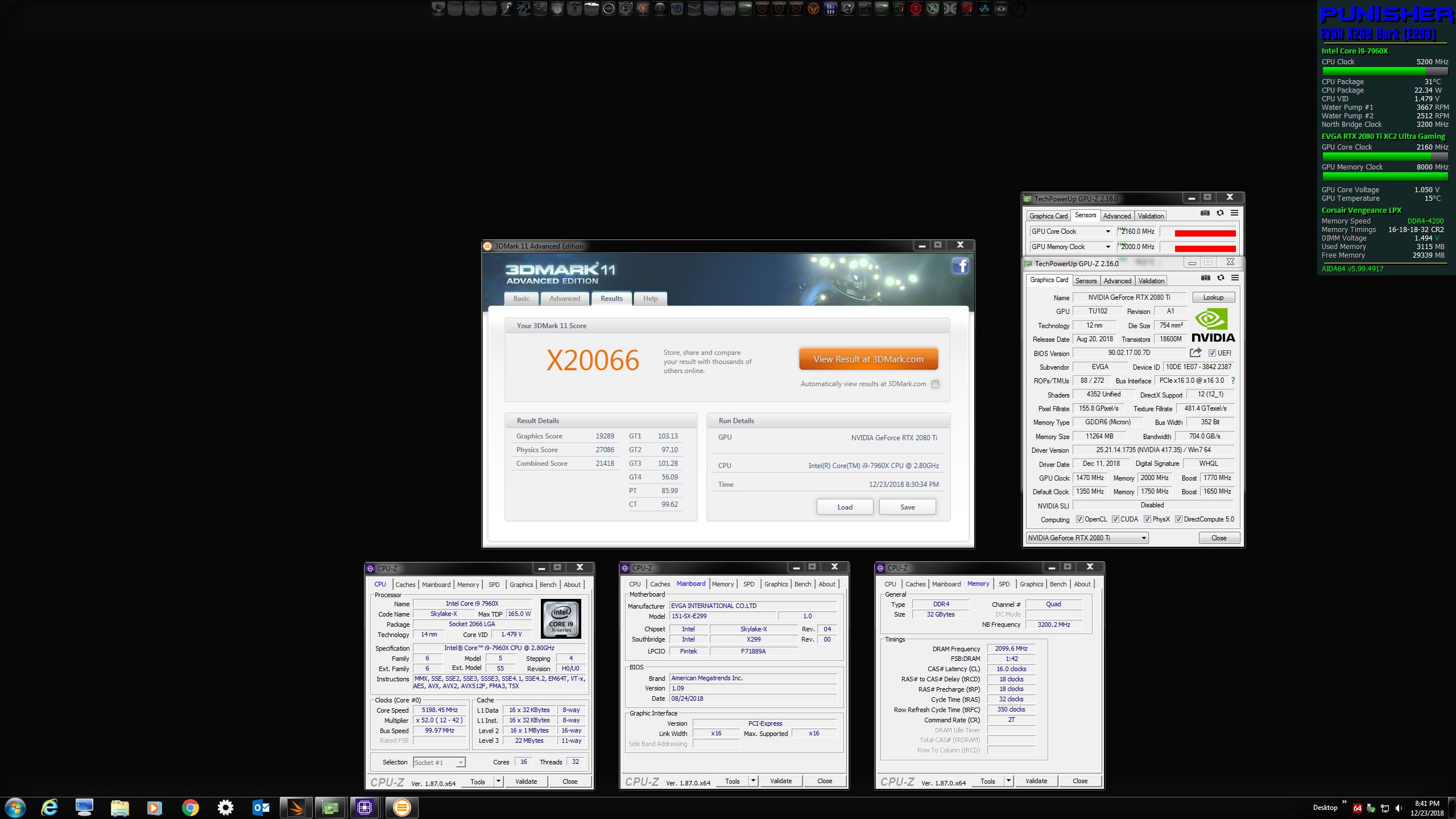Open the Caches tab in CPU-Z
This screenshot has width=1456, height=819.
405,585
